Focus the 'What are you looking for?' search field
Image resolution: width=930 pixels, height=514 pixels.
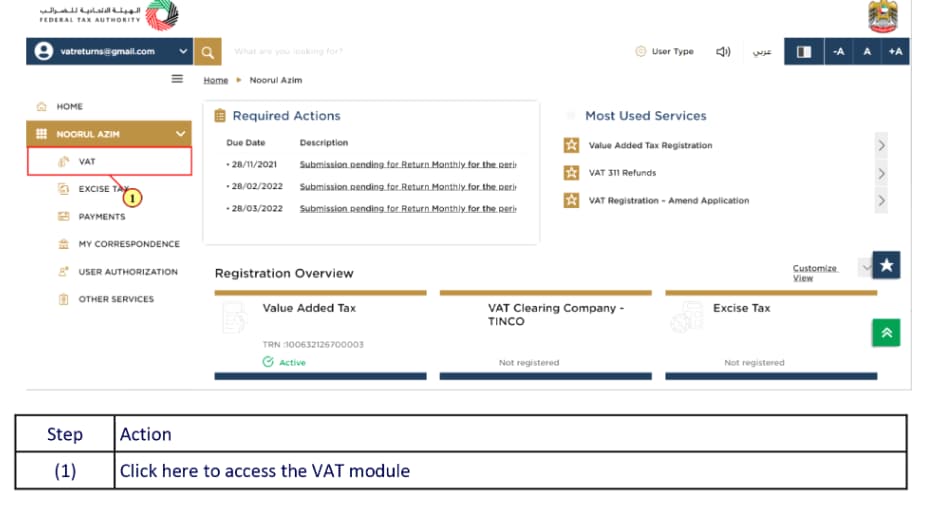288,52
